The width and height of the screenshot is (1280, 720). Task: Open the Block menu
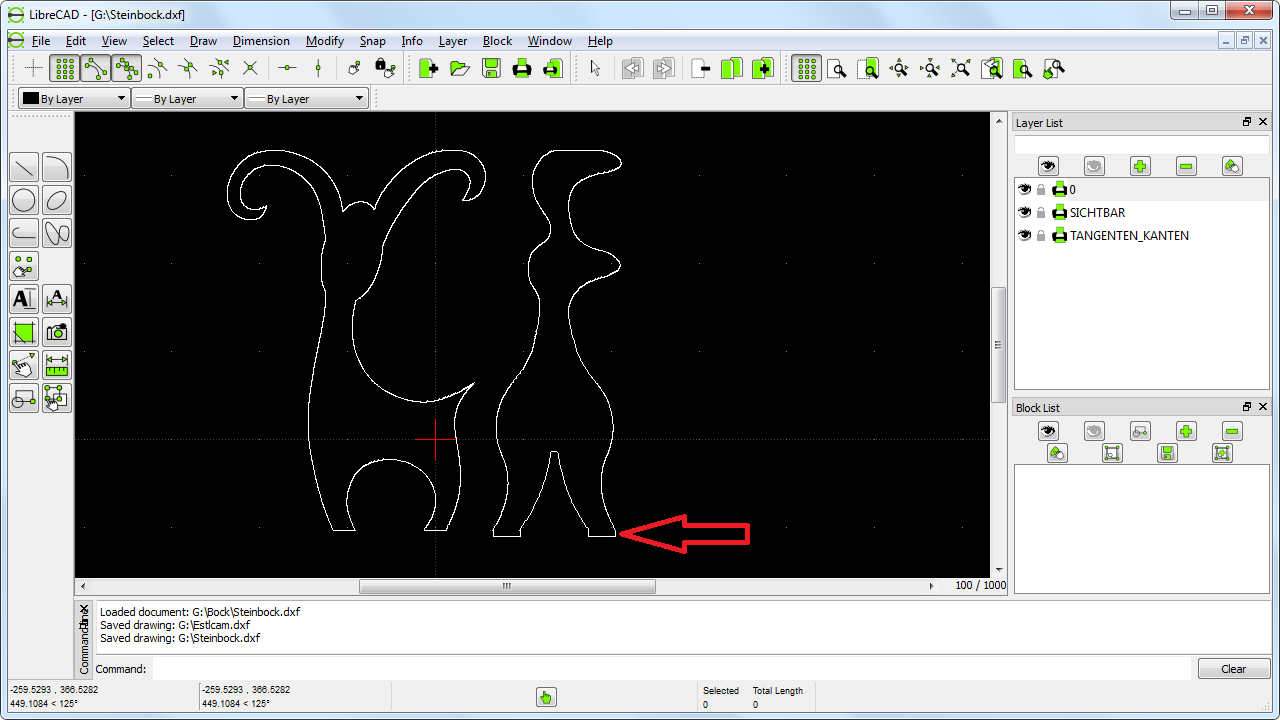pyautogui.click(x=497, y=41)
